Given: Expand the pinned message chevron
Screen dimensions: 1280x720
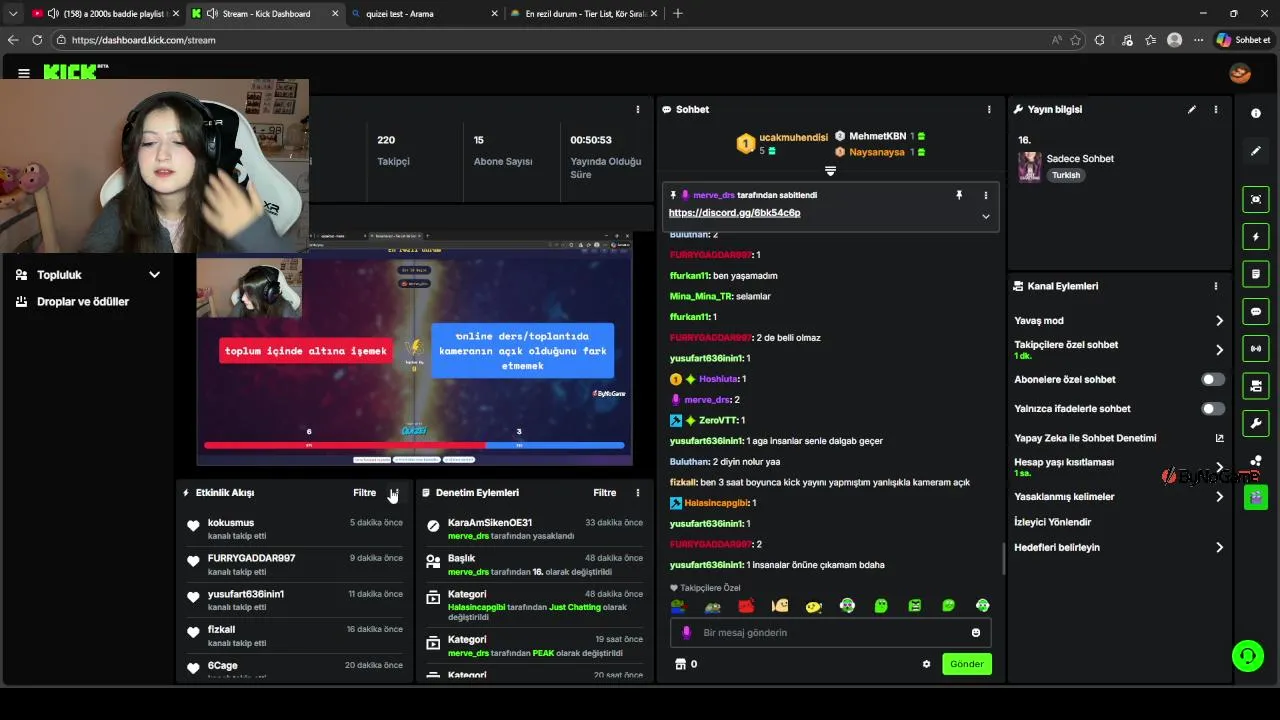Looking at the screenshot, I should tap(985, 216).
